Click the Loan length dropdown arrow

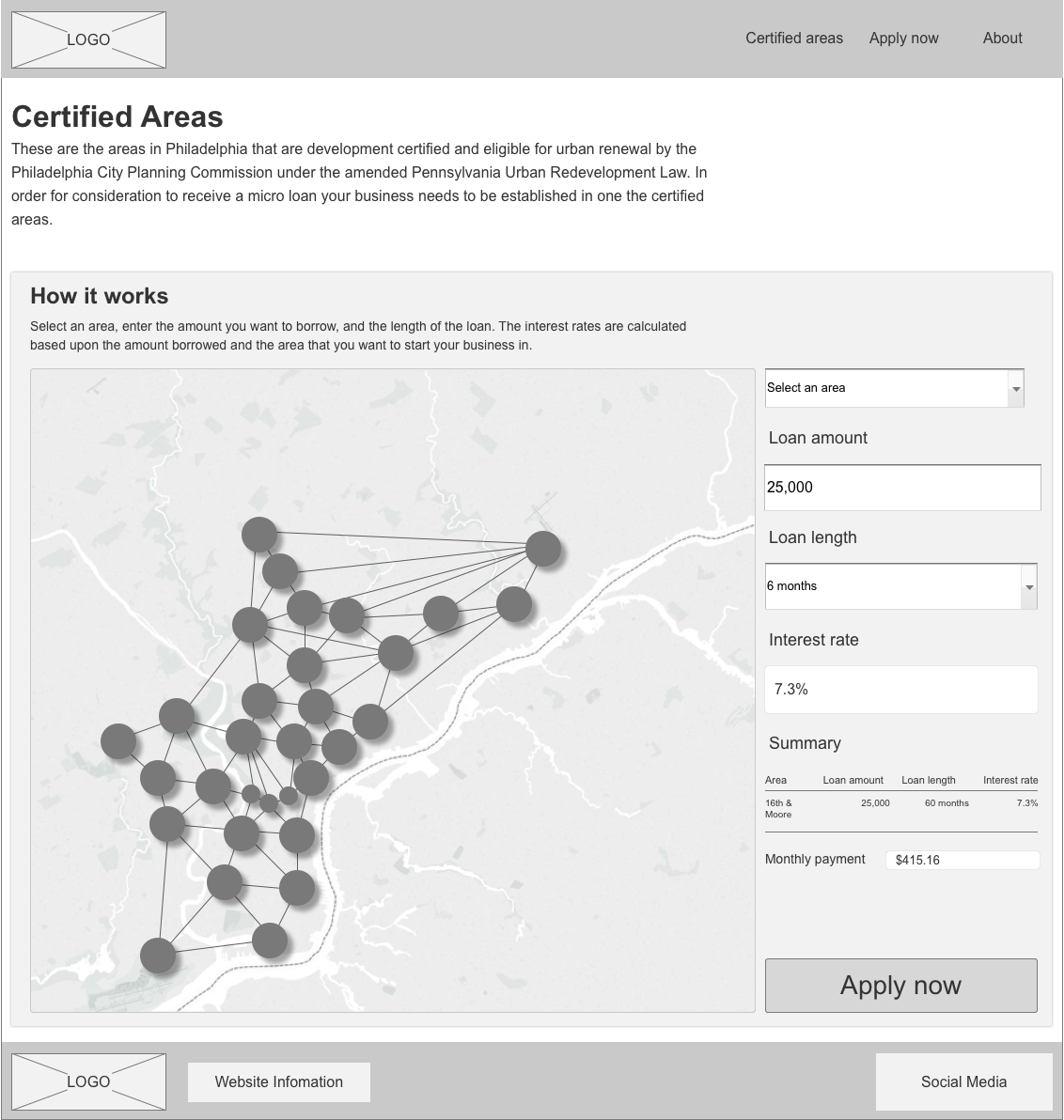(x=1029, y=587)
